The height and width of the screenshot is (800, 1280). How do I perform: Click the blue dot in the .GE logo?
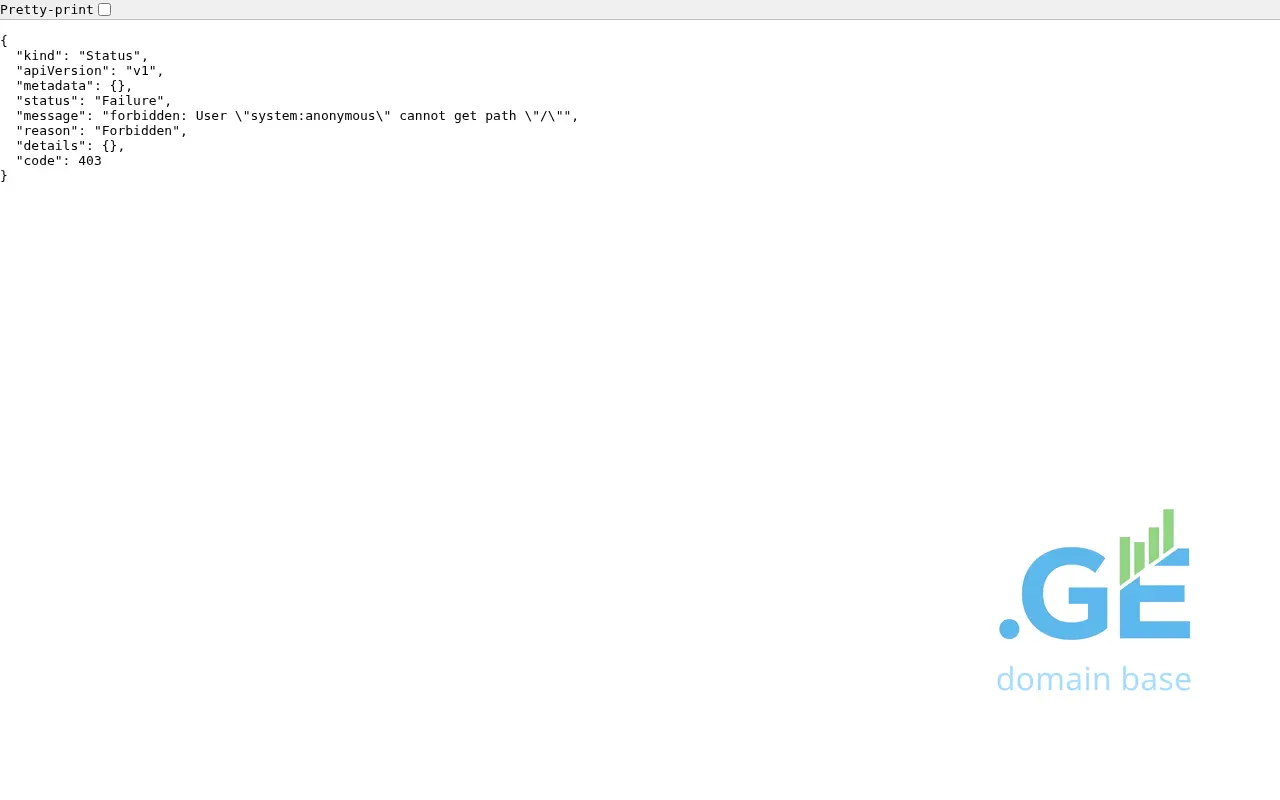[x=1009, y=629]
